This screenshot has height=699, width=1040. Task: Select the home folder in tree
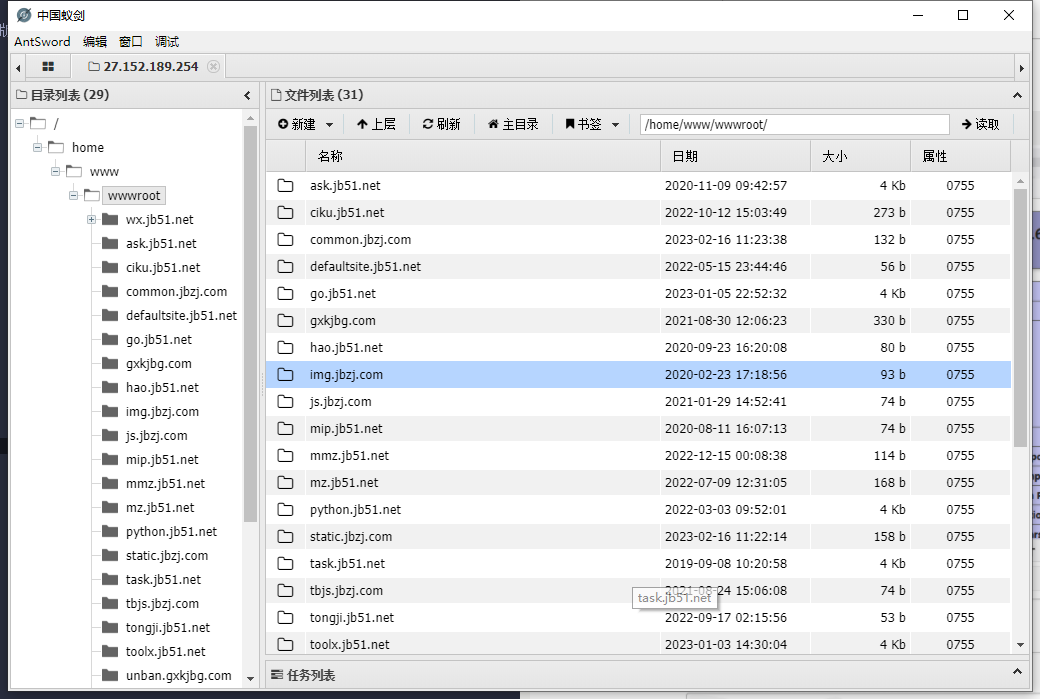88,147
